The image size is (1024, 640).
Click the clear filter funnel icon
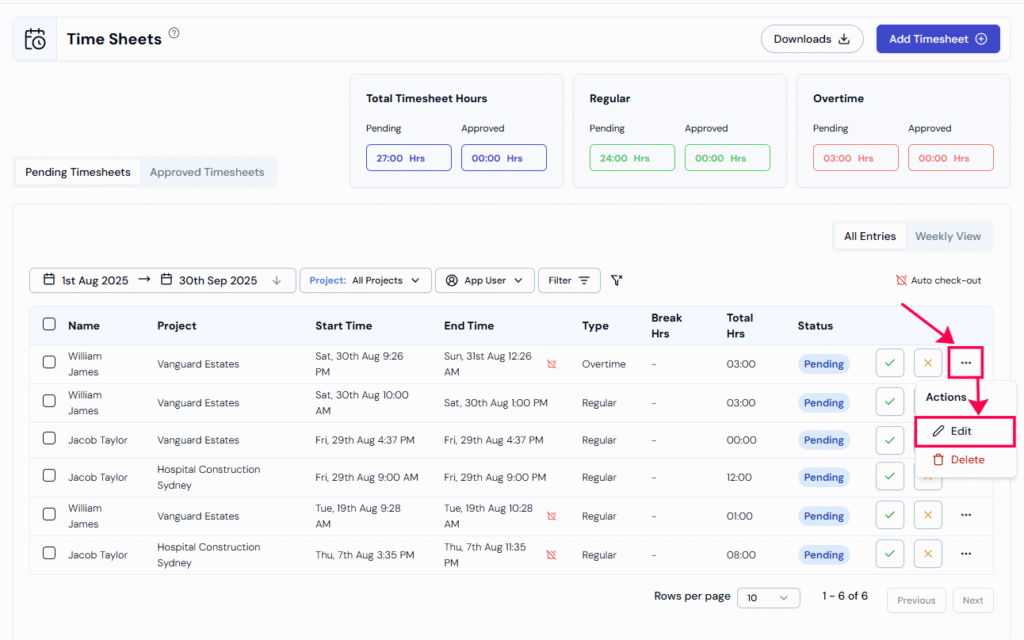[x=617, y=281]
